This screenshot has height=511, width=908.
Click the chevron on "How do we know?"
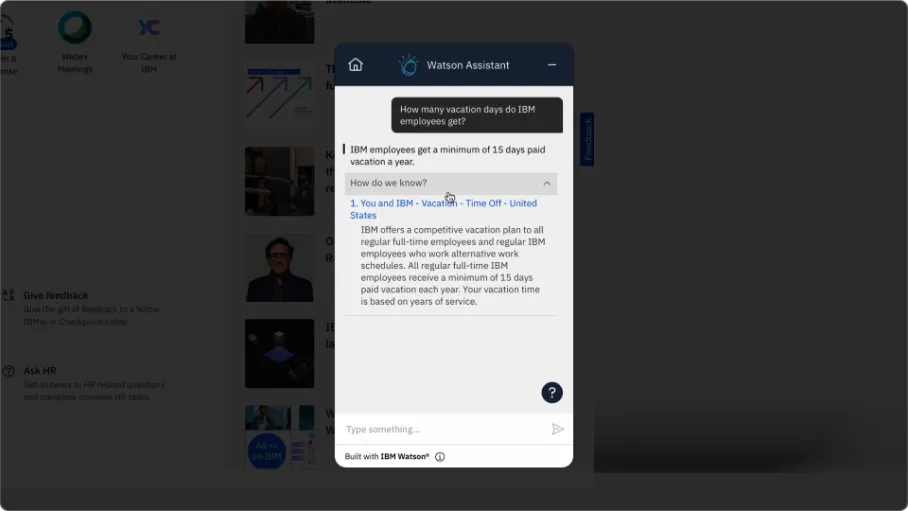547,183
